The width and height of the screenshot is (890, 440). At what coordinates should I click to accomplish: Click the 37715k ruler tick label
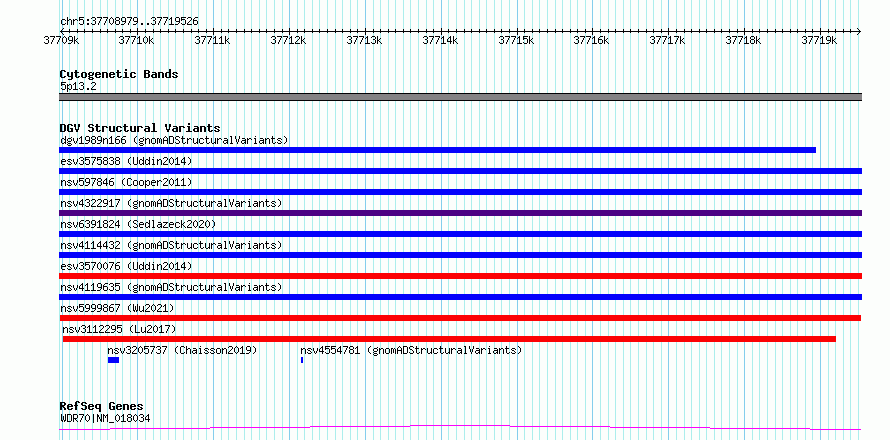pos(516,40)
